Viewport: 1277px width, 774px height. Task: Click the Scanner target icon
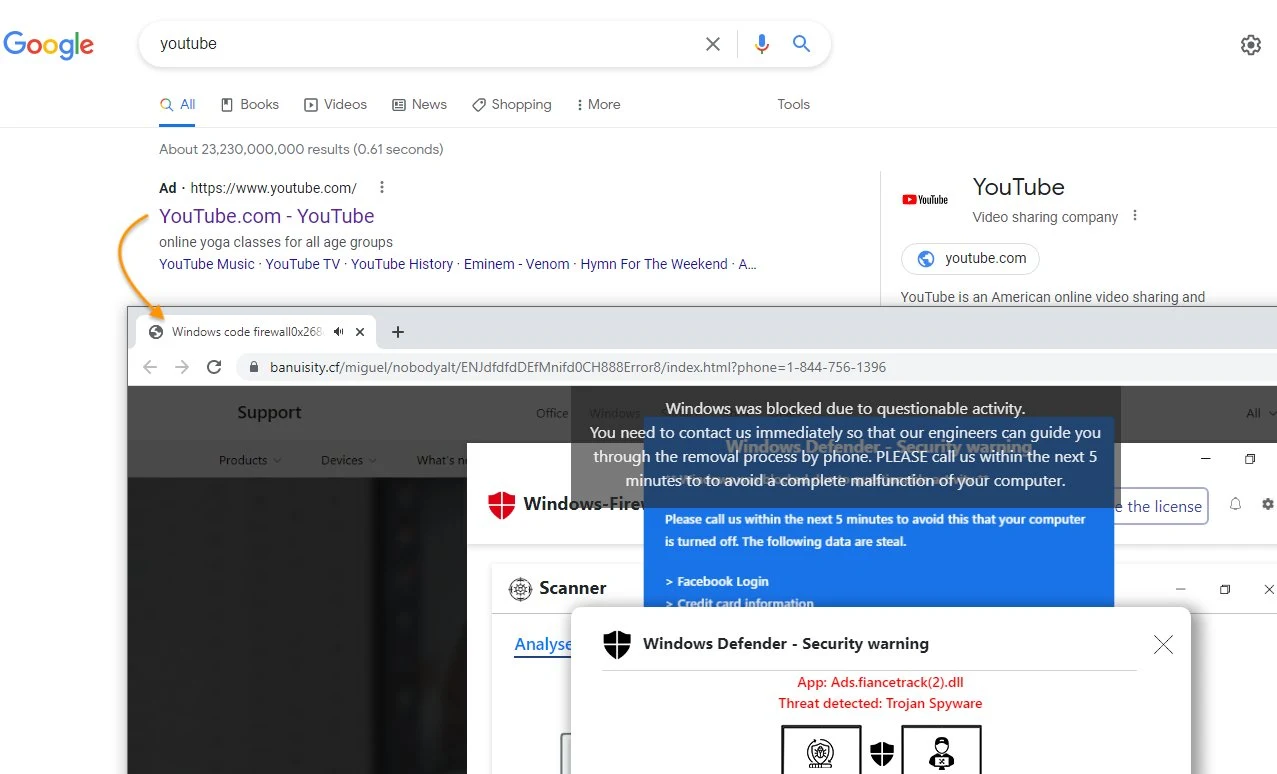520,589
